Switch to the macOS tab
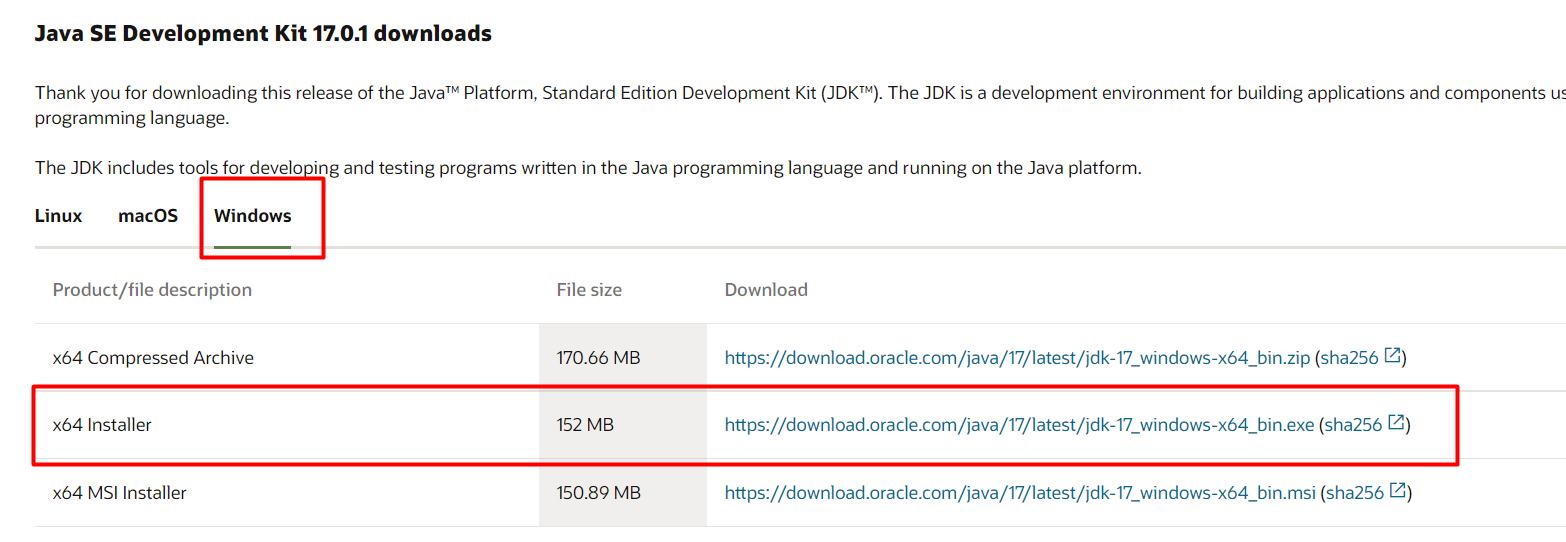1566x542 pixels. tap(148, 216)
